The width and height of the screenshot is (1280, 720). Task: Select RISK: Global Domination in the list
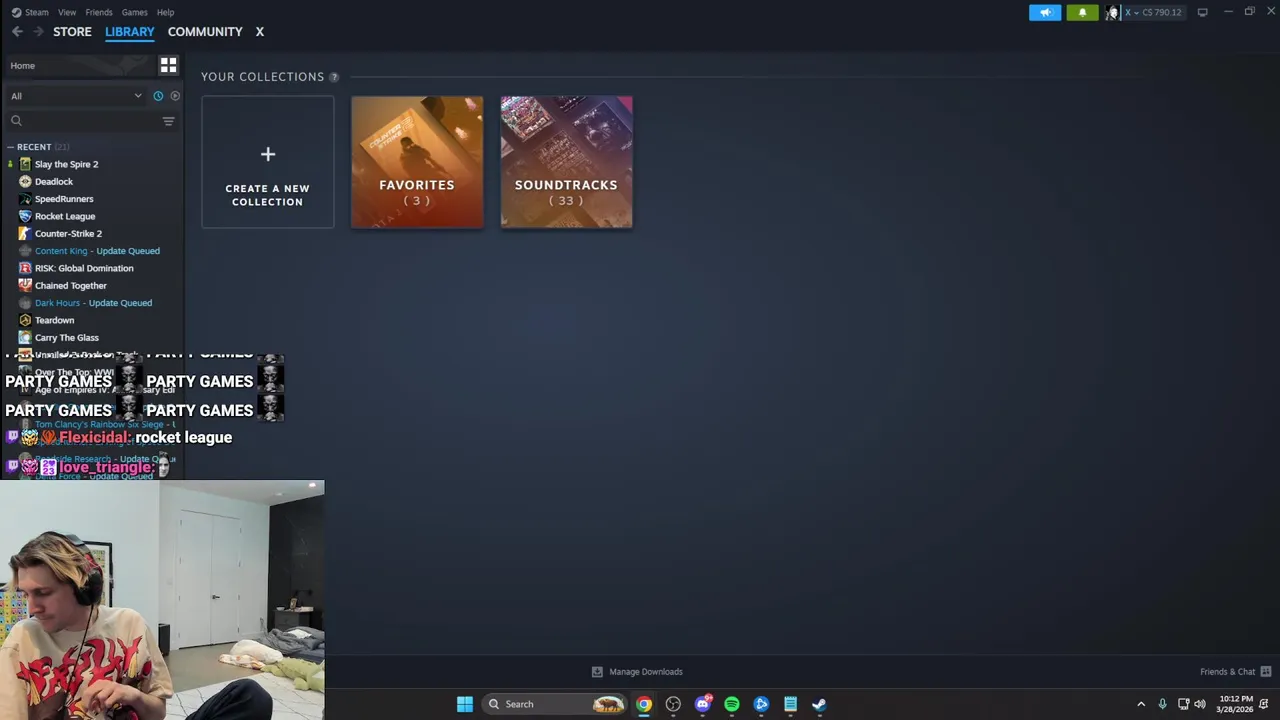pos(84,268)
